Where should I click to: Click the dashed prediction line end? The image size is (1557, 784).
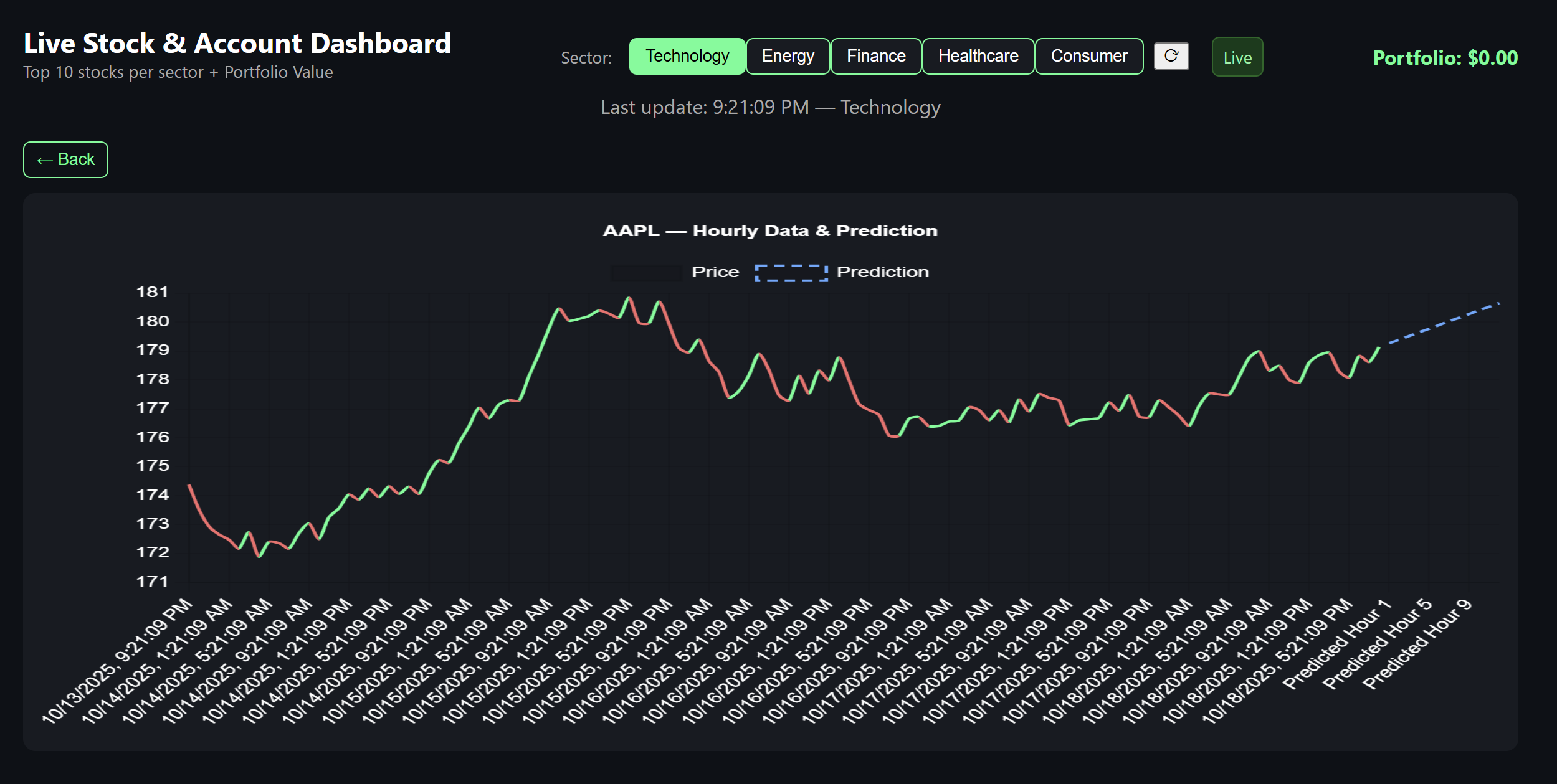pos(1497,304)
